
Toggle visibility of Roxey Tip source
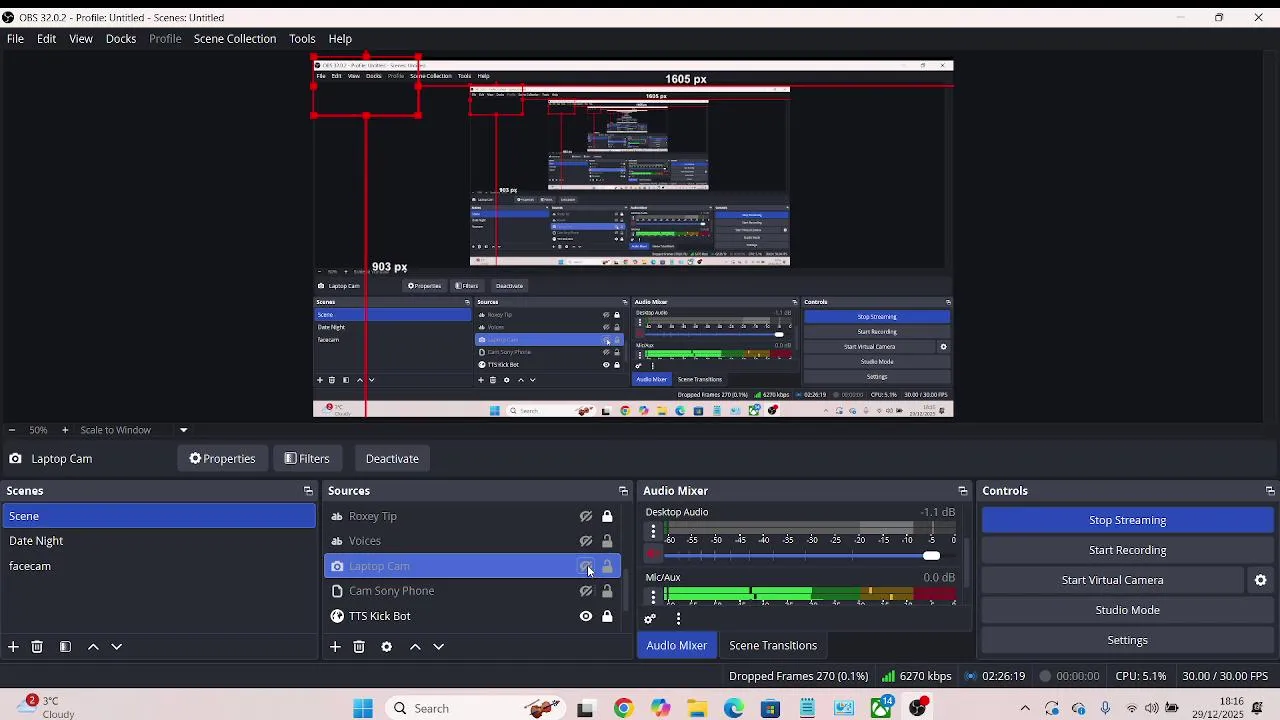586,517
